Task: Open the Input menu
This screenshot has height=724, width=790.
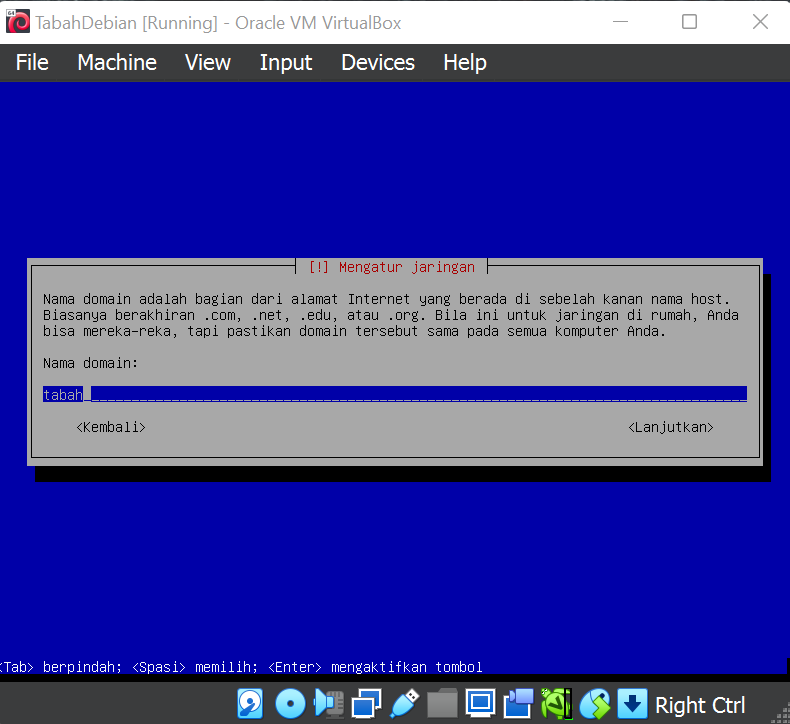Action: click(x=286, y=63)
